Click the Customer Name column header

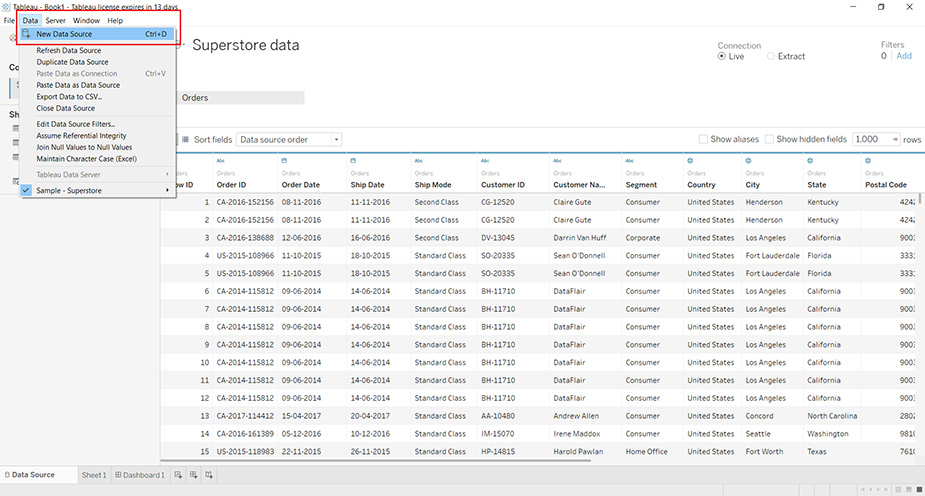tap(579, 185)
